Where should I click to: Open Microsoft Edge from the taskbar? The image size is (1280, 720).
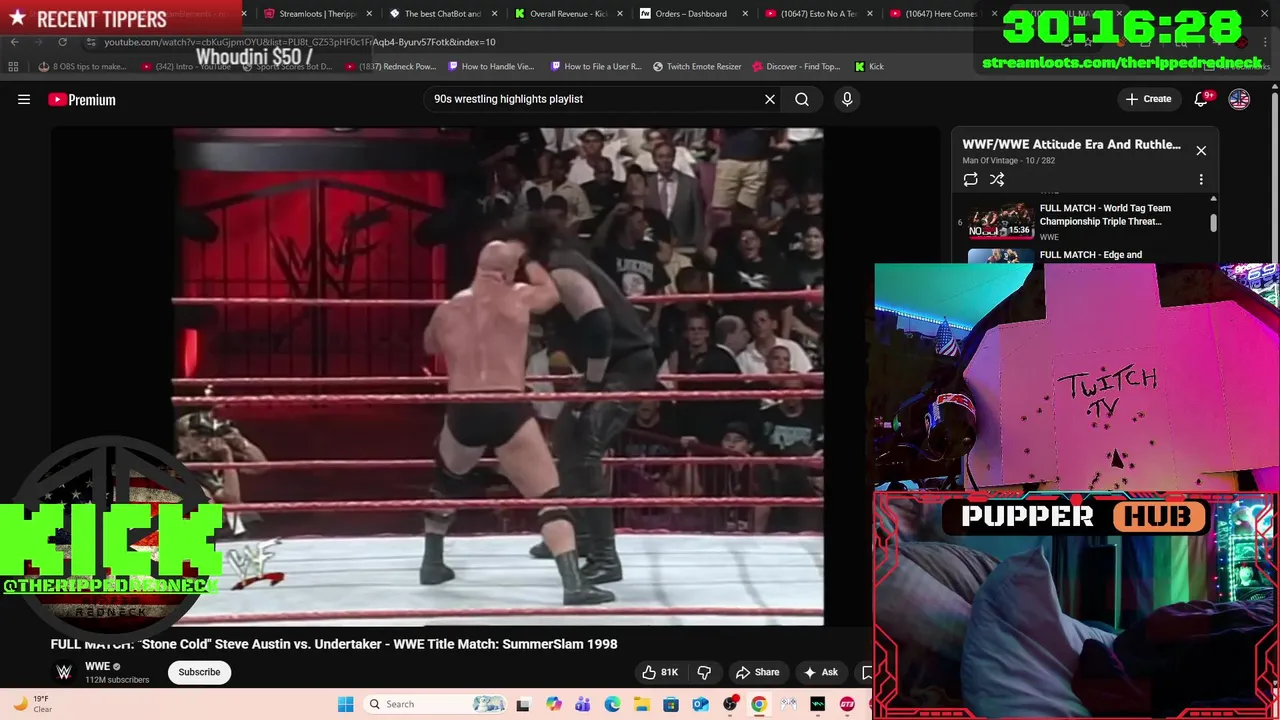[x=612, y=704]
